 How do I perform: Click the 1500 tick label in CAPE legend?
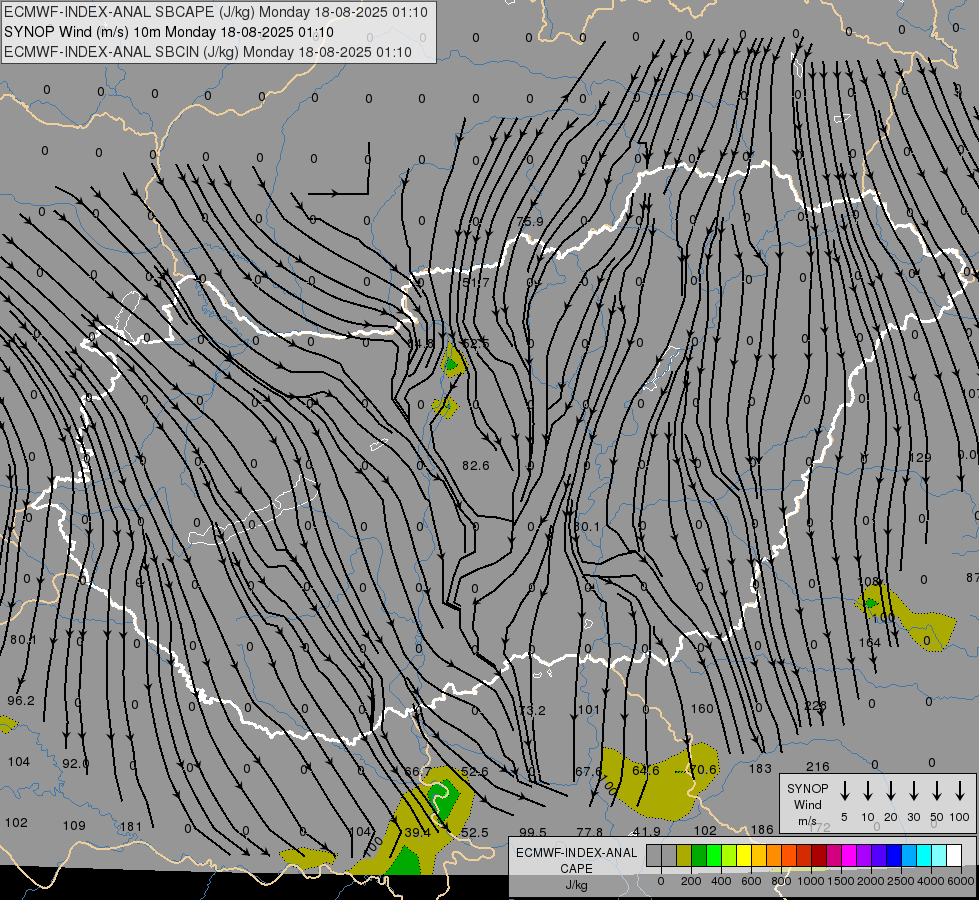840,881
